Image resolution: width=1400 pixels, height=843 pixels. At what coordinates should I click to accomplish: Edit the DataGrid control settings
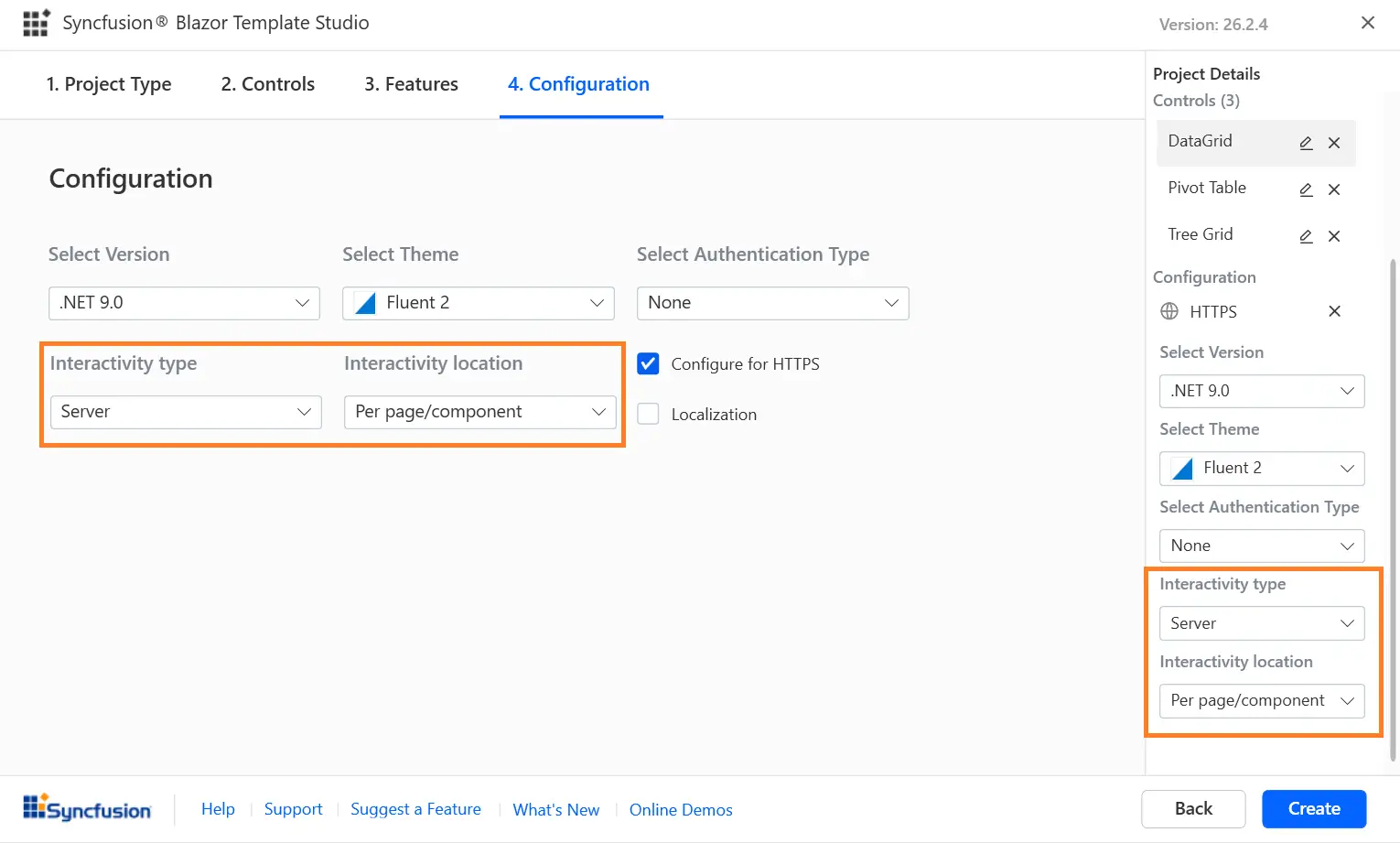pyautogui.click(x=1305, y=143)
